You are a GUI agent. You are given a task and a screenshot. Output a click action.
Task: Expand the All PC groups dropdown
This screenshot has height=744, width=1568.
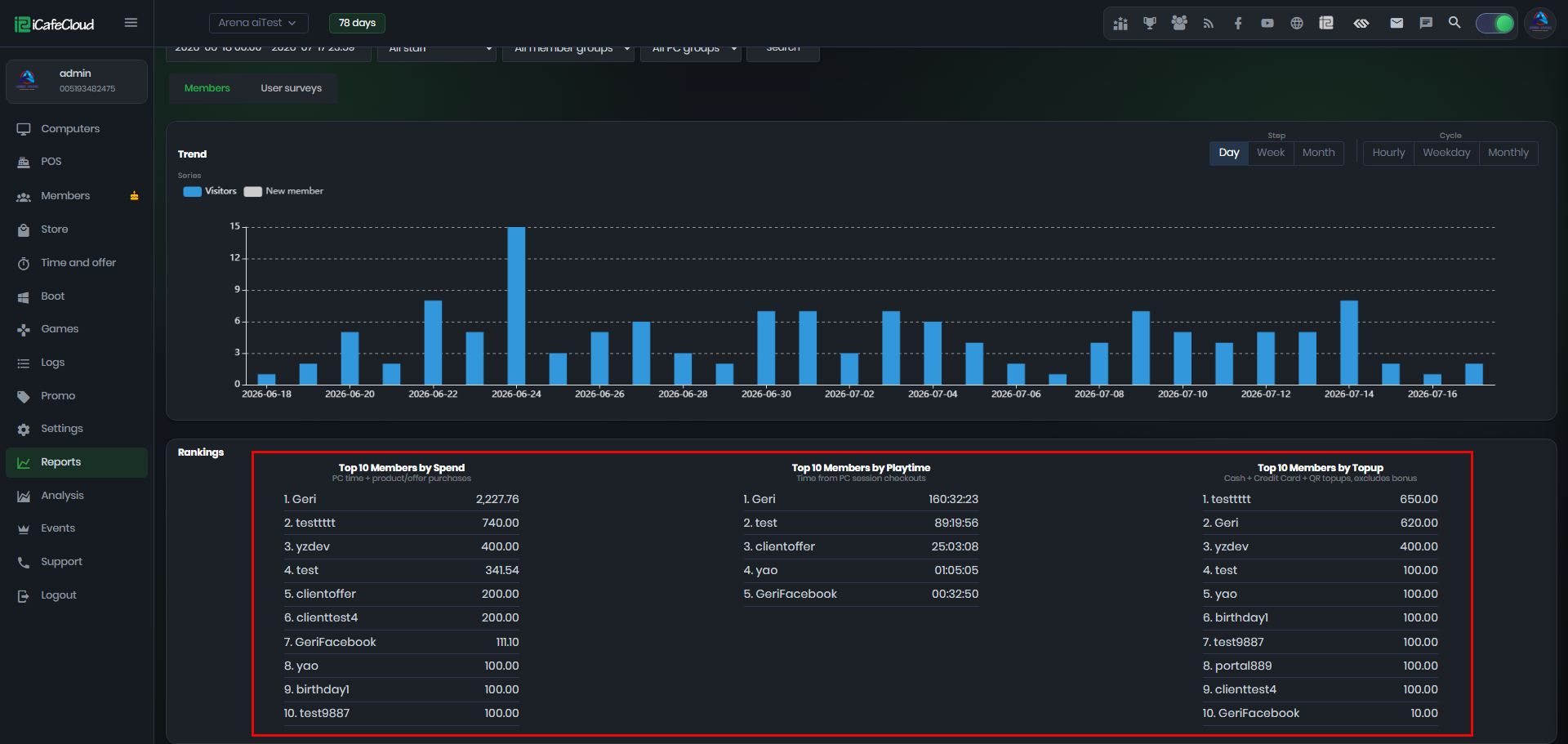(x=691, y=49)
